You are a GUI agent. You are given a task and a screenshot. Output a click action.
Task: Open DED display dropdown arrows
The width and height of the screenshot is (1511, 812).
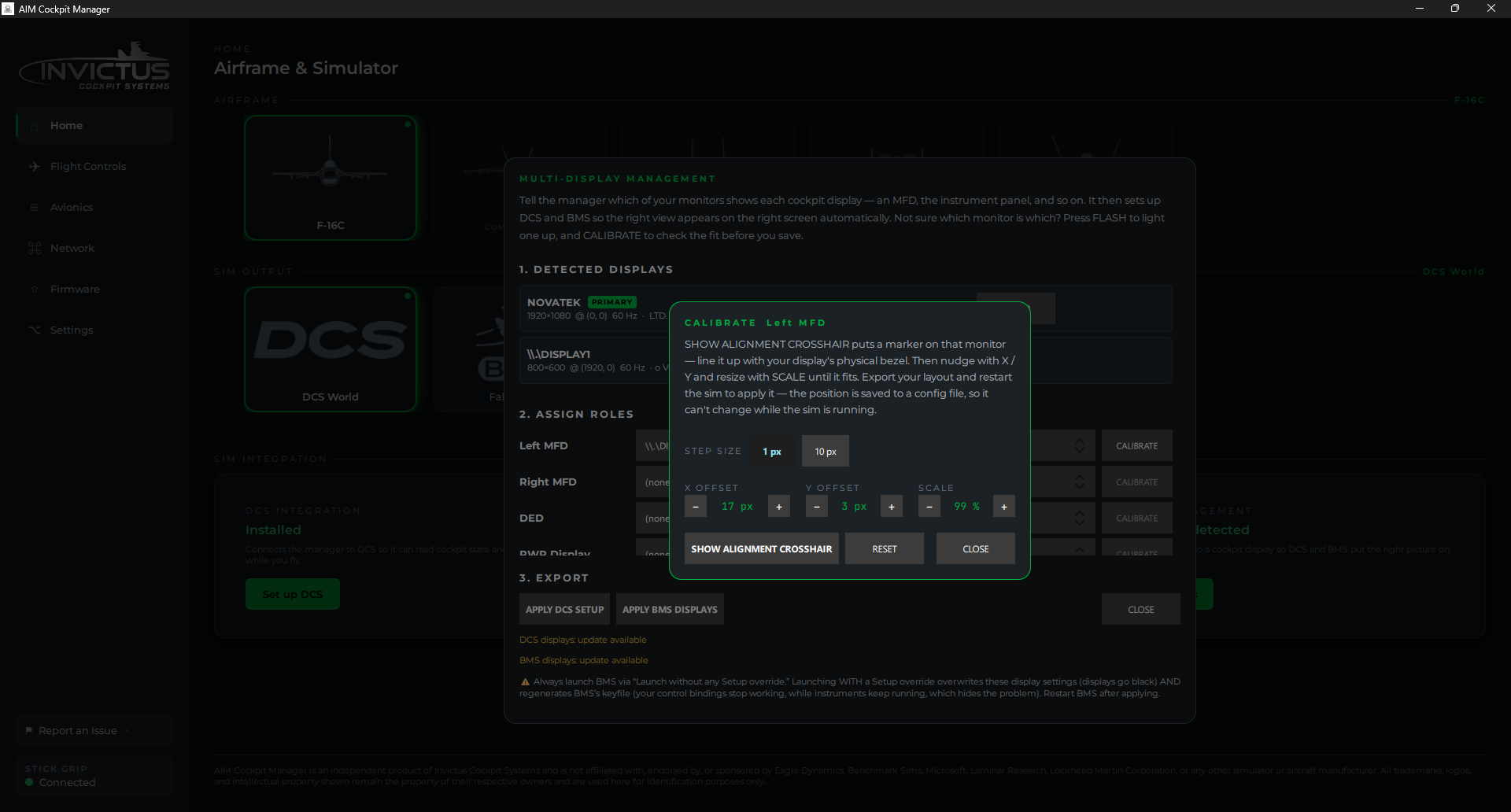click(1080, 518)
